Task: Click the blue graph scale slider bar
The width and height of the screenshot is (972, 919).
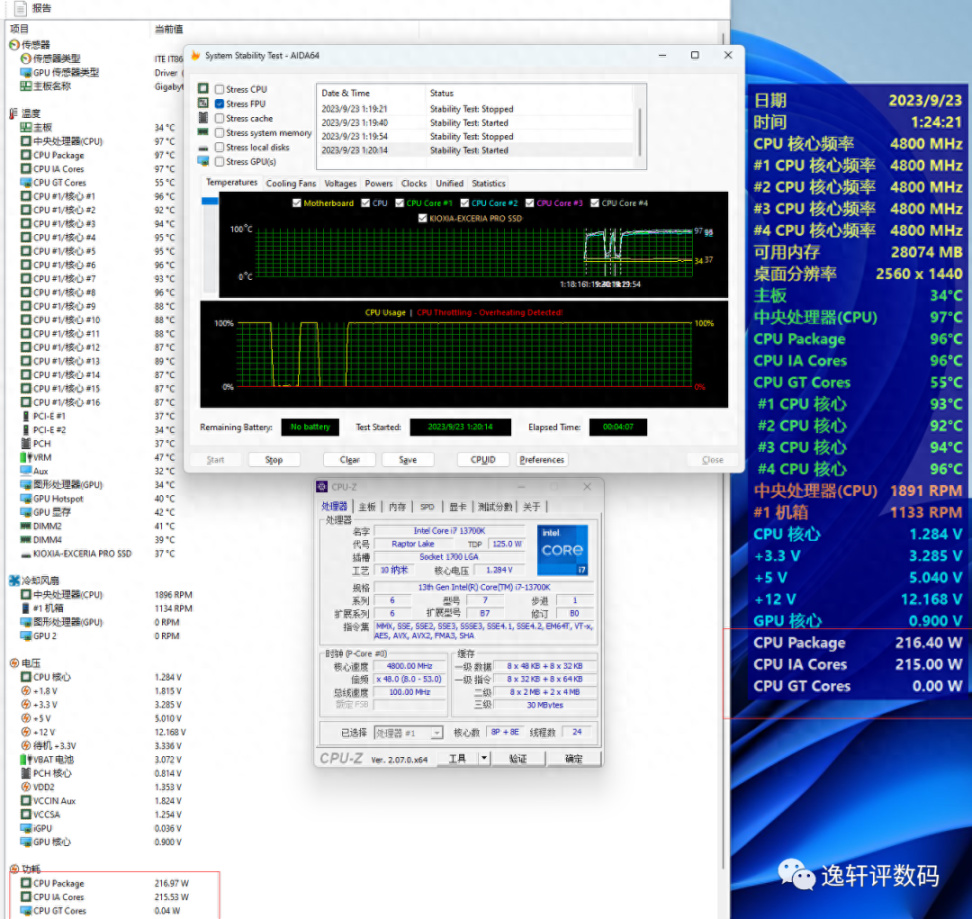Action: [209, 202]
